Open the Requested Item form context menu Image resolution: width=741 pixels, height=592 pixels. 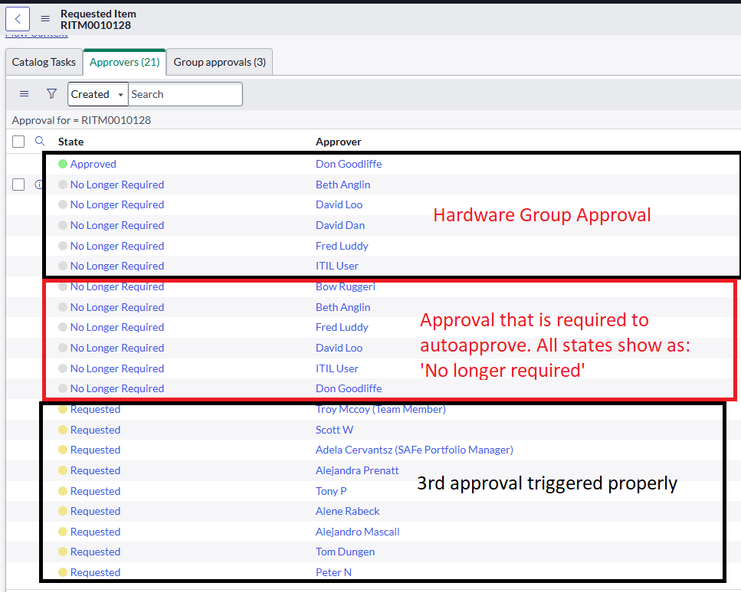point(45,19)
